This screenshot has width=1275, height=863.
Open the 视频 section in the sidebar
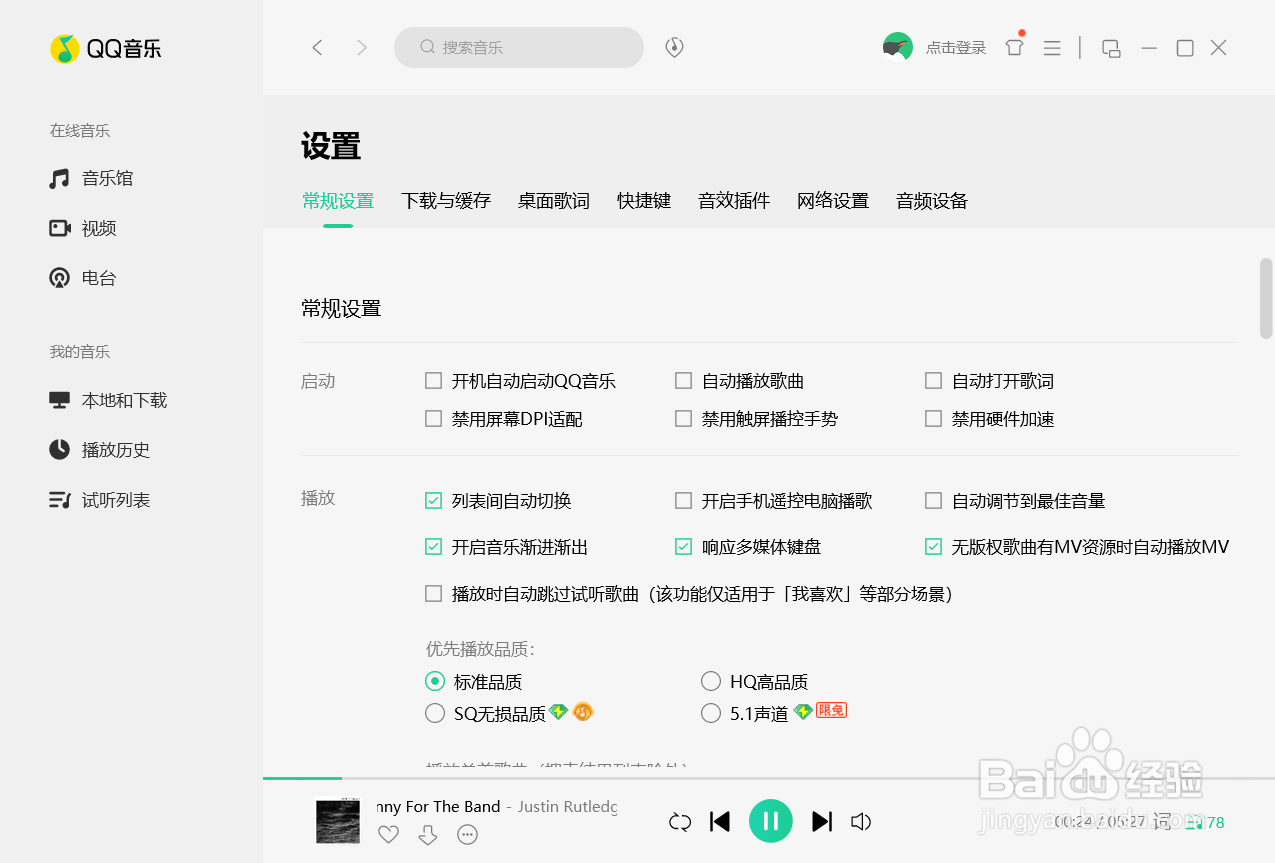tap(98, 228)
